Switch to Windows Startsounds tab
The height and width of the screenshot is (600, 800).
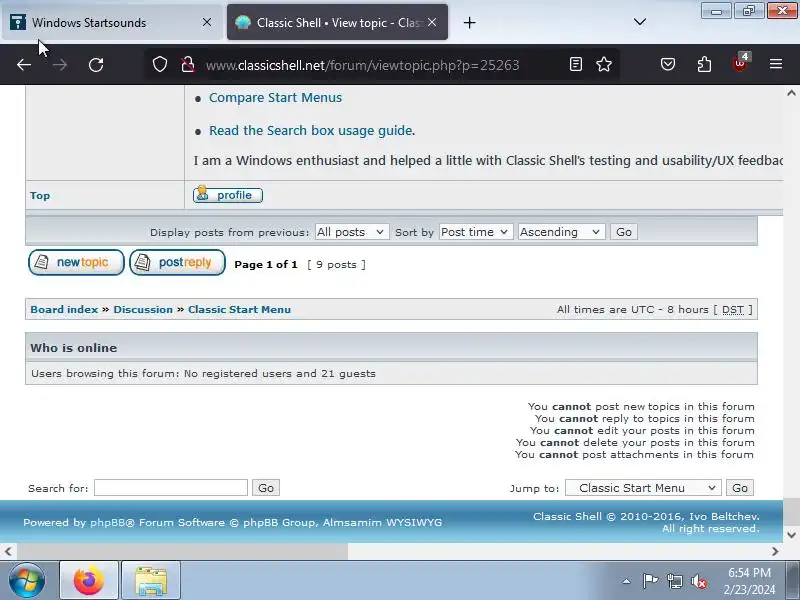(111, 22)
